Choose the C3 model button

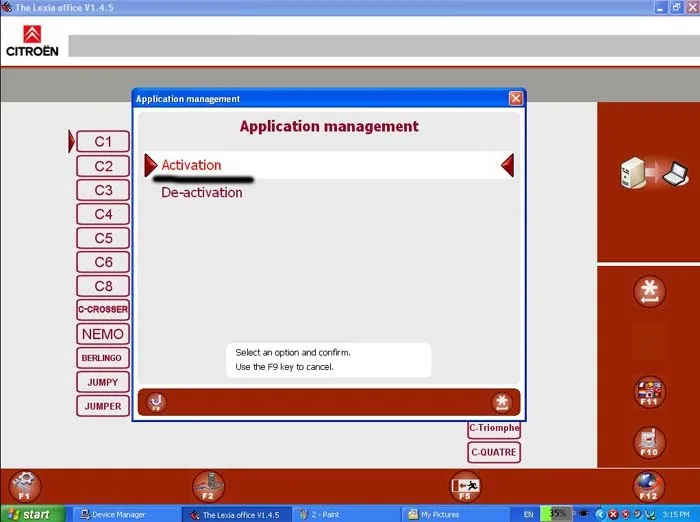point(103,190)
